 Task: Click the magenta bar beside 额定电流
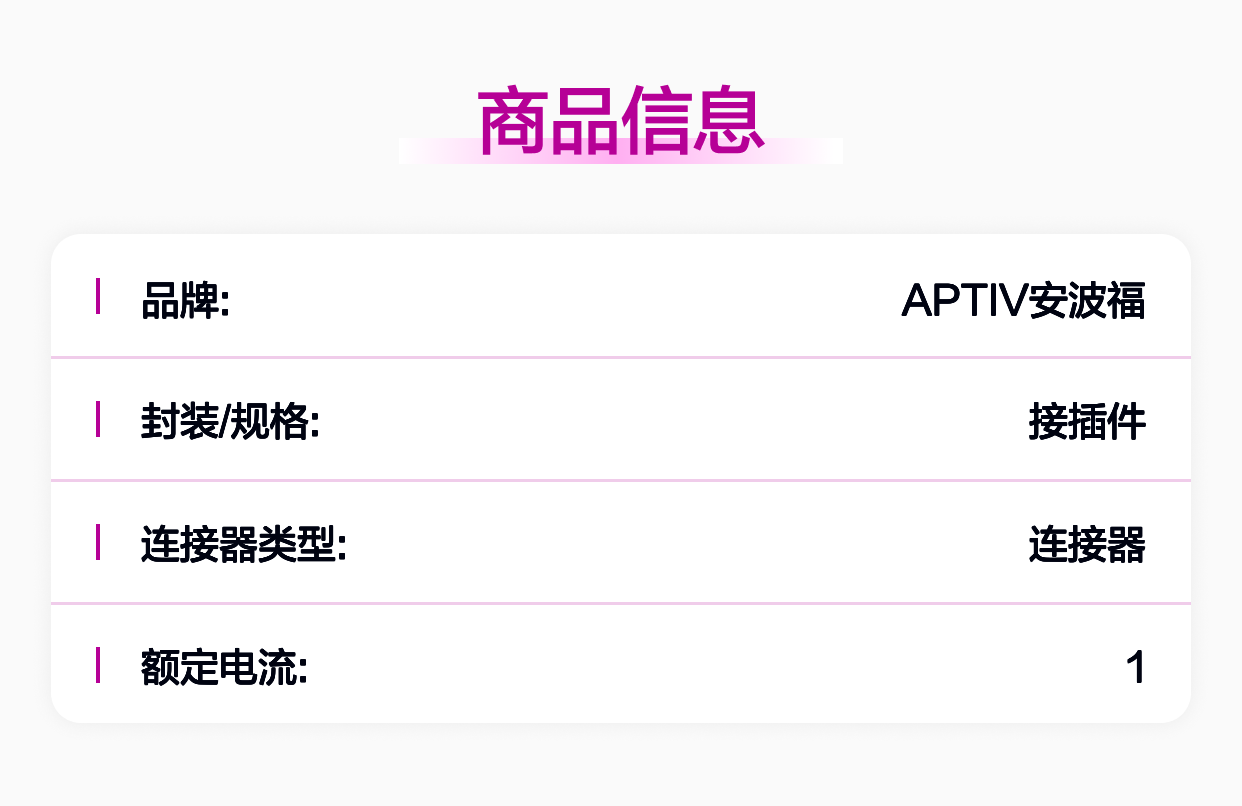pos(98,665)
